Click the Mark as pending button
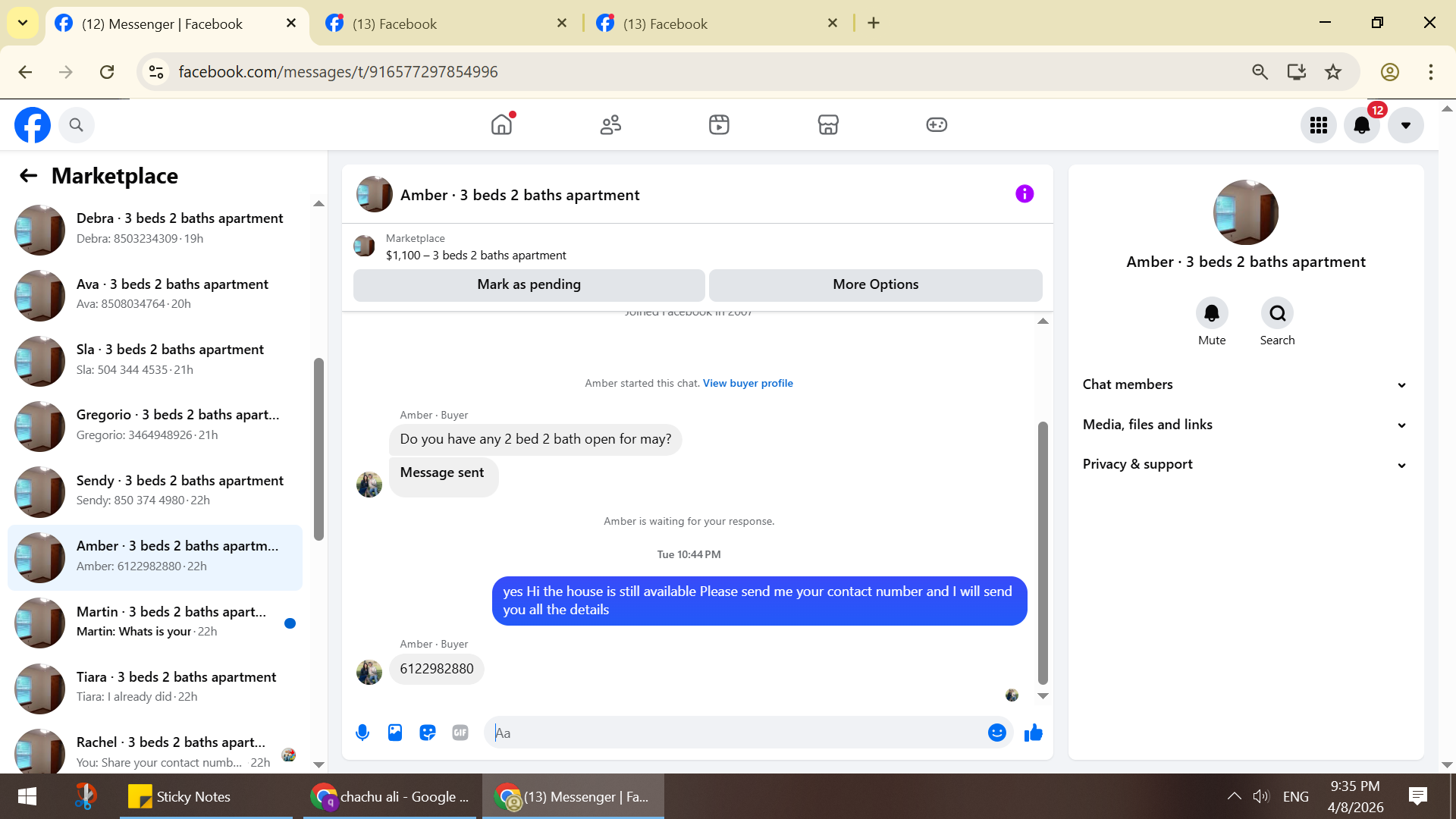This screenshot has width=1456, height=819. pos(529,284)
